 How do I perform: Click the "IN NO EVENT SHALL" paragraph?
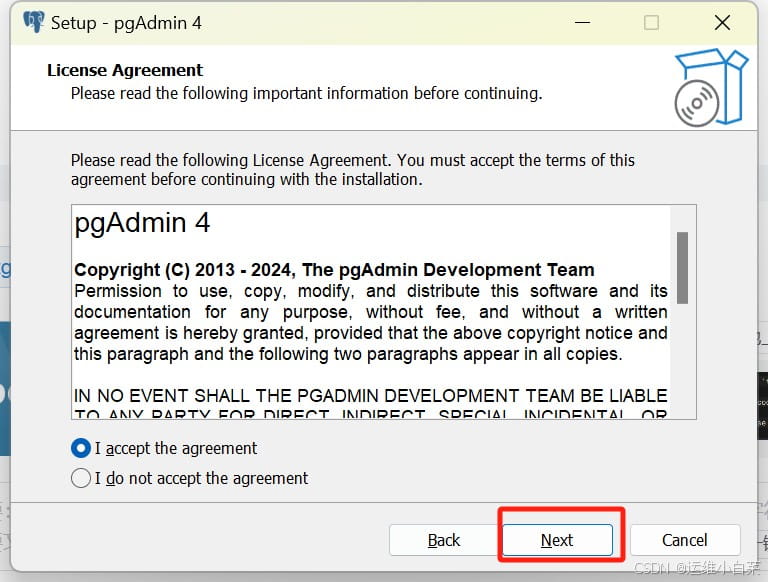click(x=370, y=395)
